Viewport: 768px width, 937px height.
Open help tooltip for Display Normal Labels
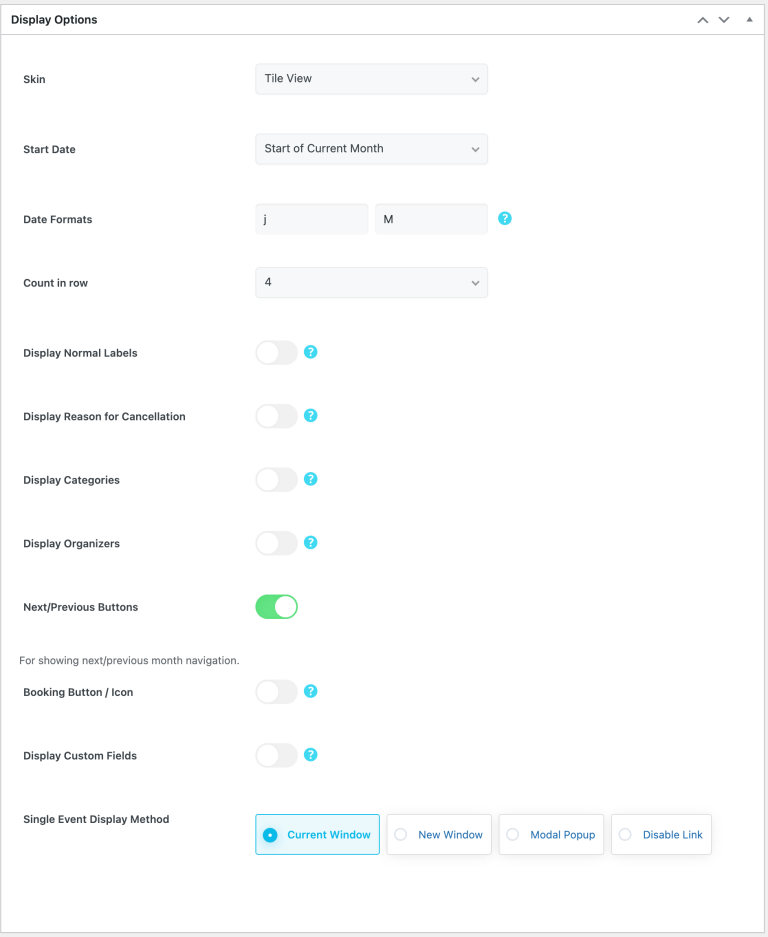tap(310, 352)
